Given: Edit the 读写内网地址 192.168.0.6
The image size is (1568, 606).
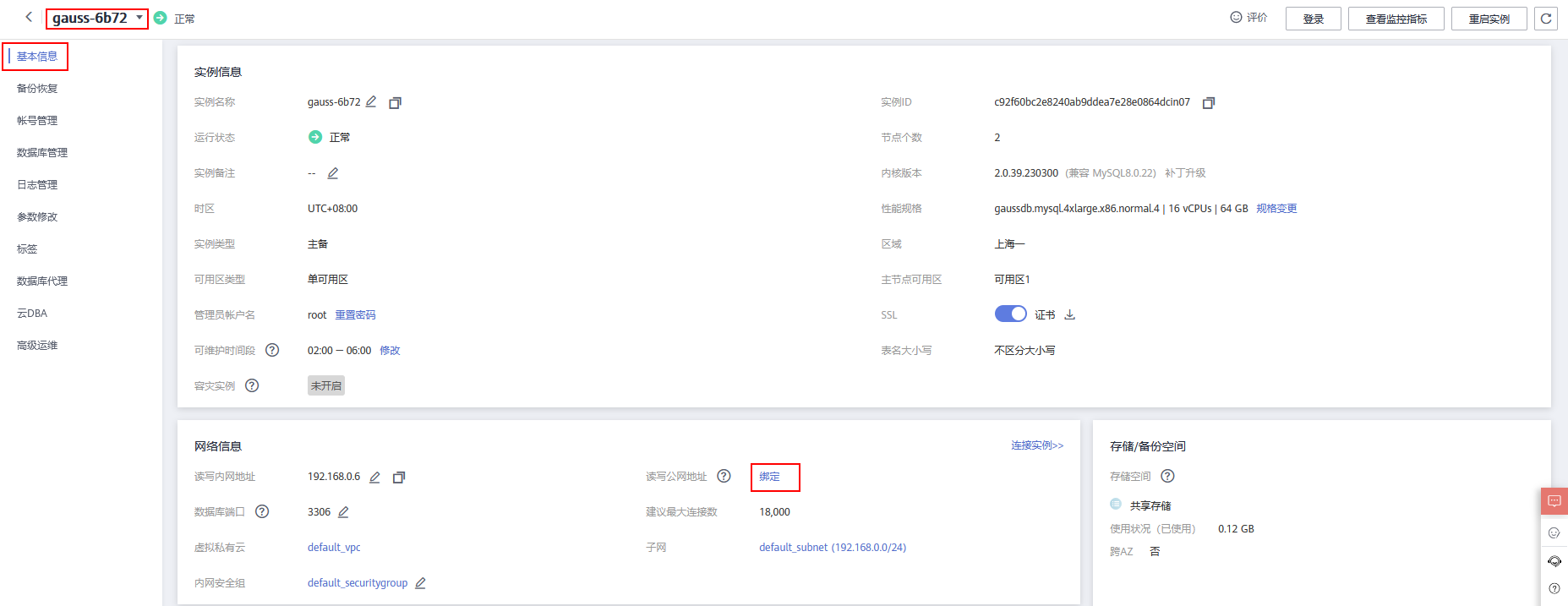Looking at the screenshot, I should [374, 478].
